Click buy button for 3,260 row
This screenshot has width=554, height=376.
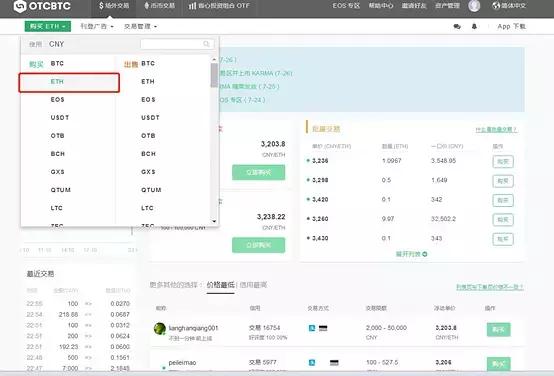pyautogui.click(x=503, y=220)
